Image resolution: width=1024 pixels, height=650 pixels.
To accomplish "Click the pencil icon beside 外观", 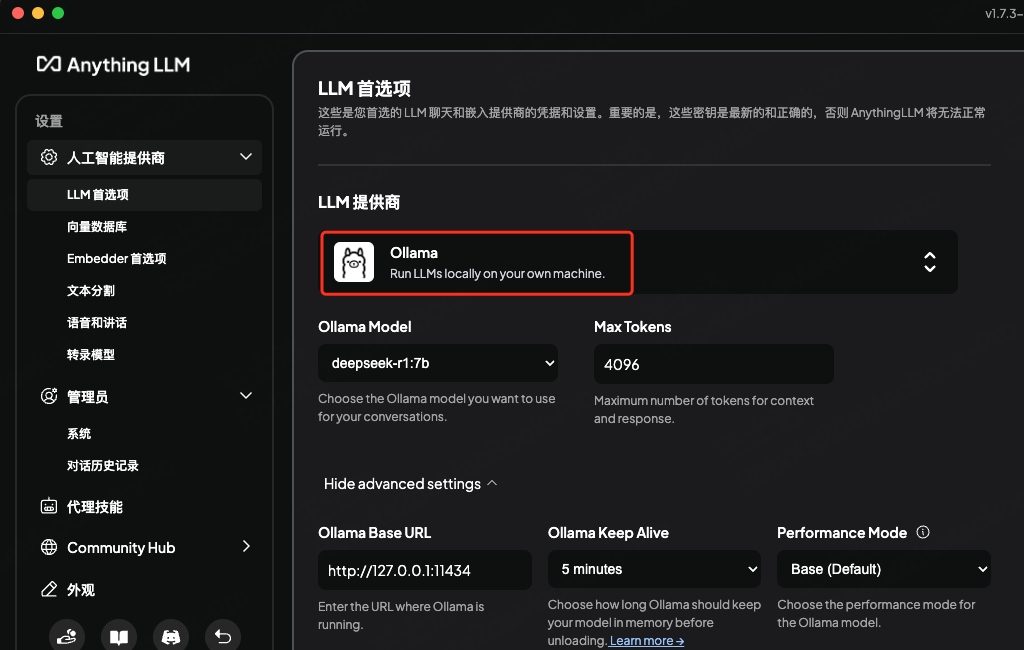I will pos(49,589).
